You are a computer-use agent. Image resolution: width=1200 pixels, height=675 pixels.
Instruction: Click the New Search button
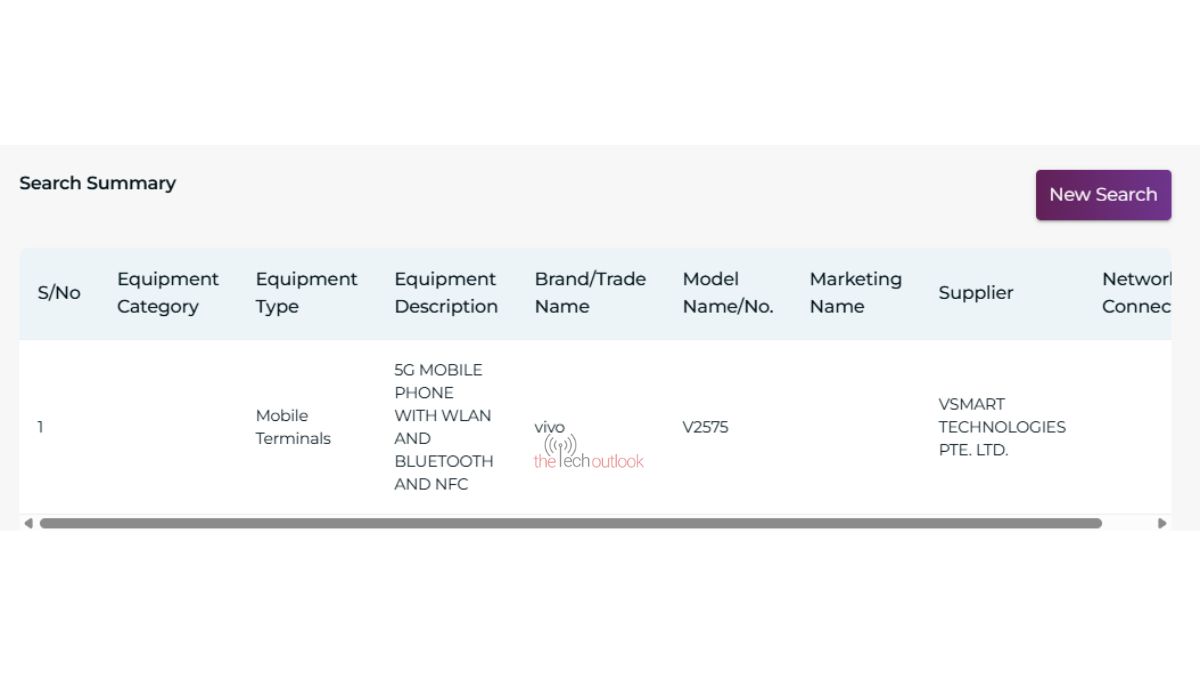pos(1103,195)
